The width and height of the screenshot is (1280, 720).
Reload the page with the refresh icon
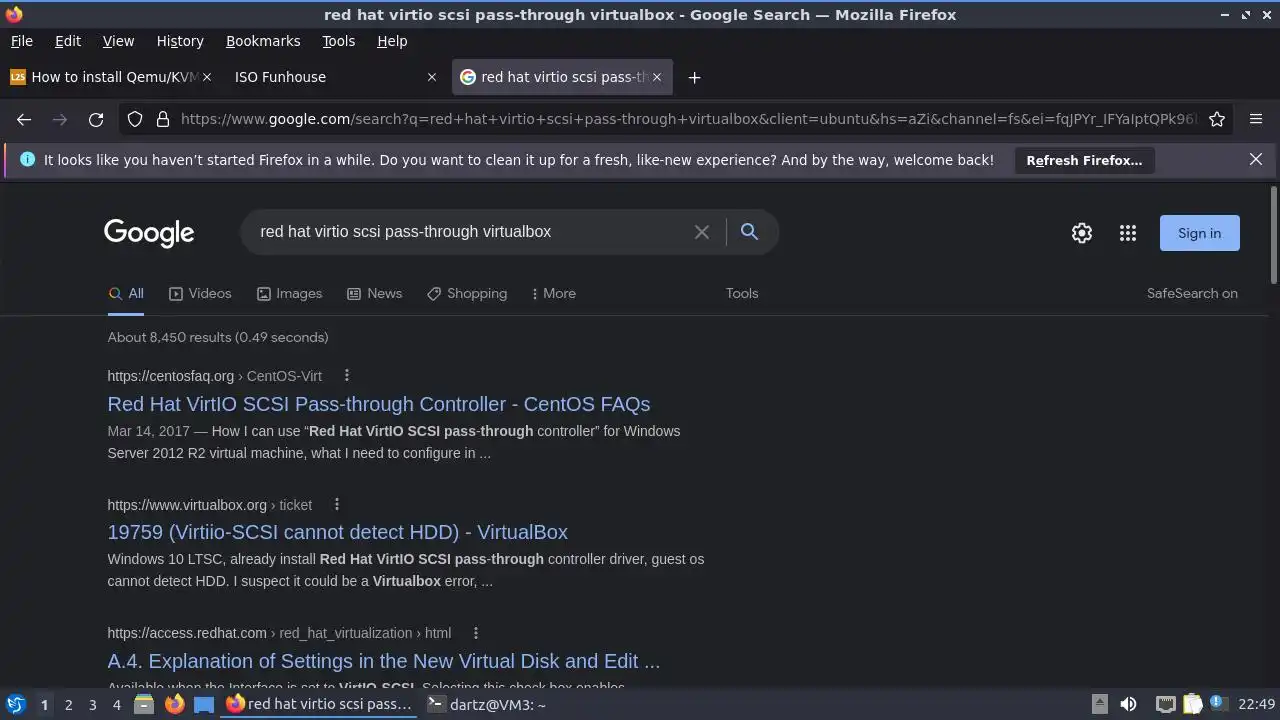point(96,119)
